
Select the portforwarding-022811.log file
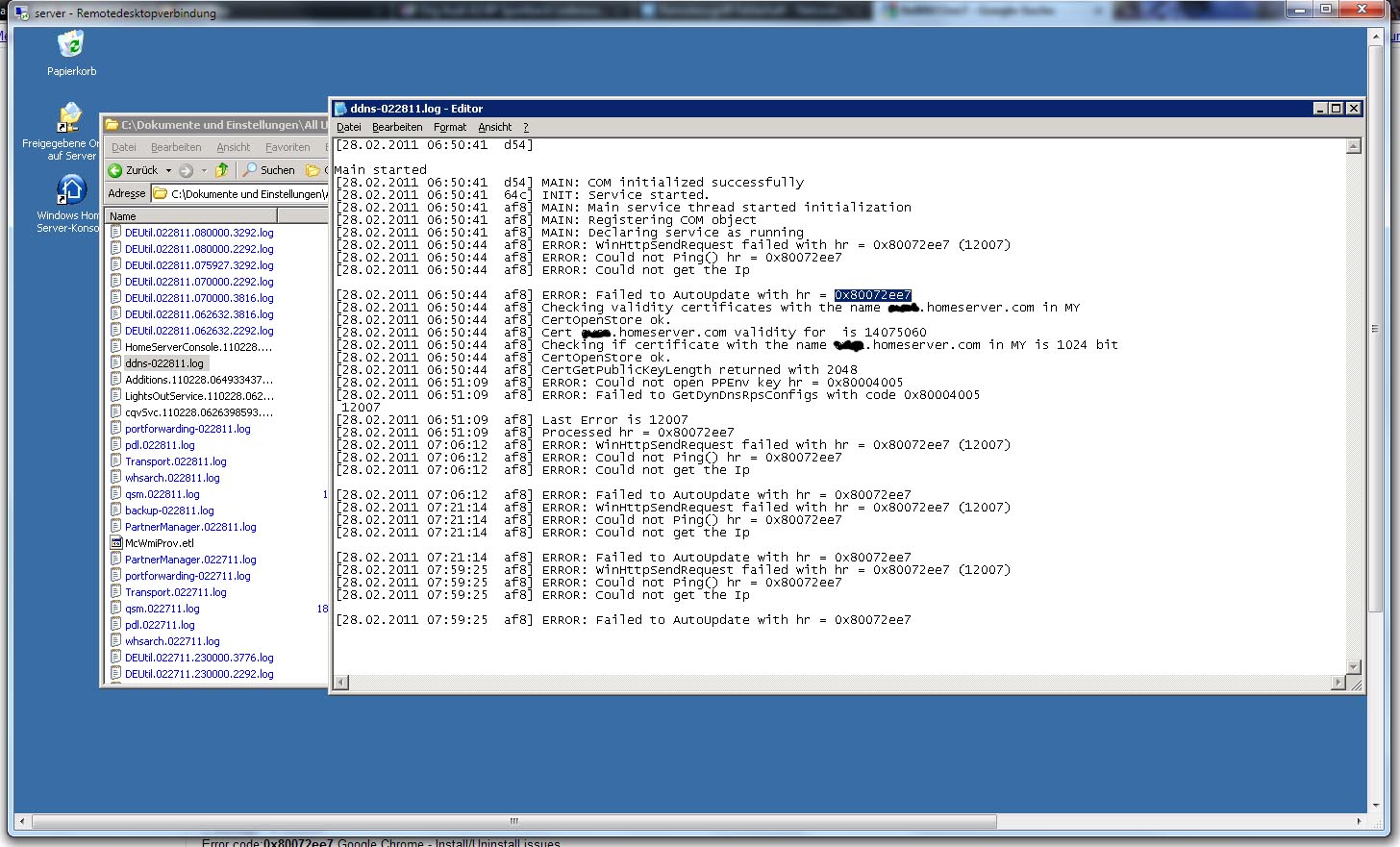[187, 429]
